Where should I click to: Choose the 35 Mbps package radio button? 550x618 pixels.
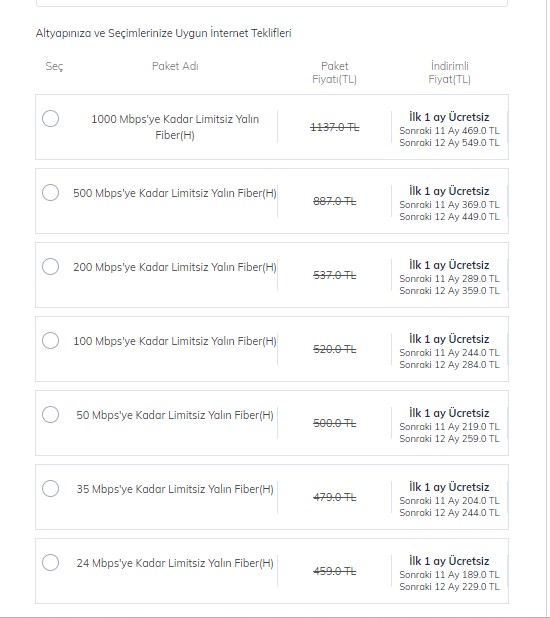(x=50, y=489)
